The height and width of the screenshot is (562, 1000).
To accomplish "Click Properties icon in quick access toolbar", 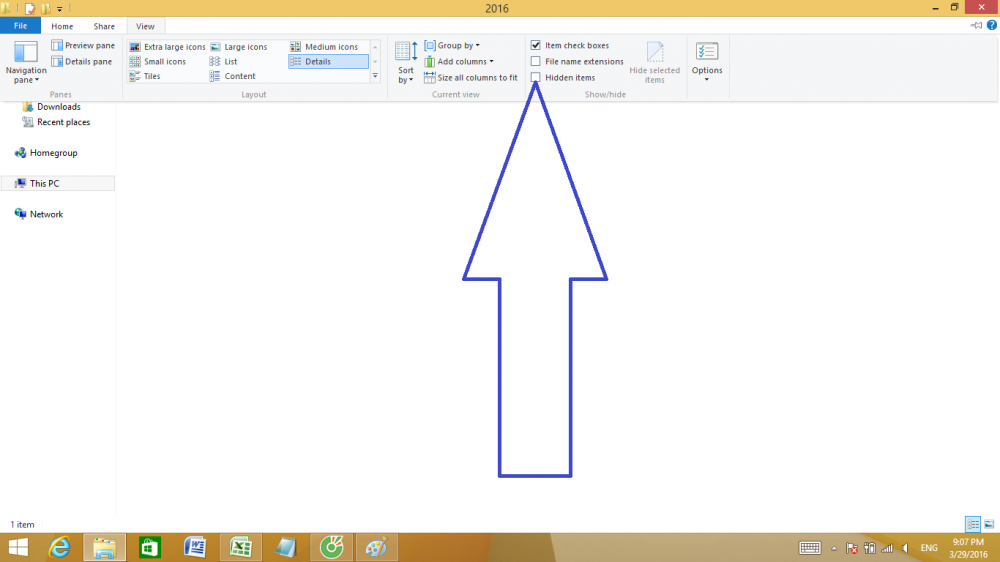I will click(x=29, y=8).
